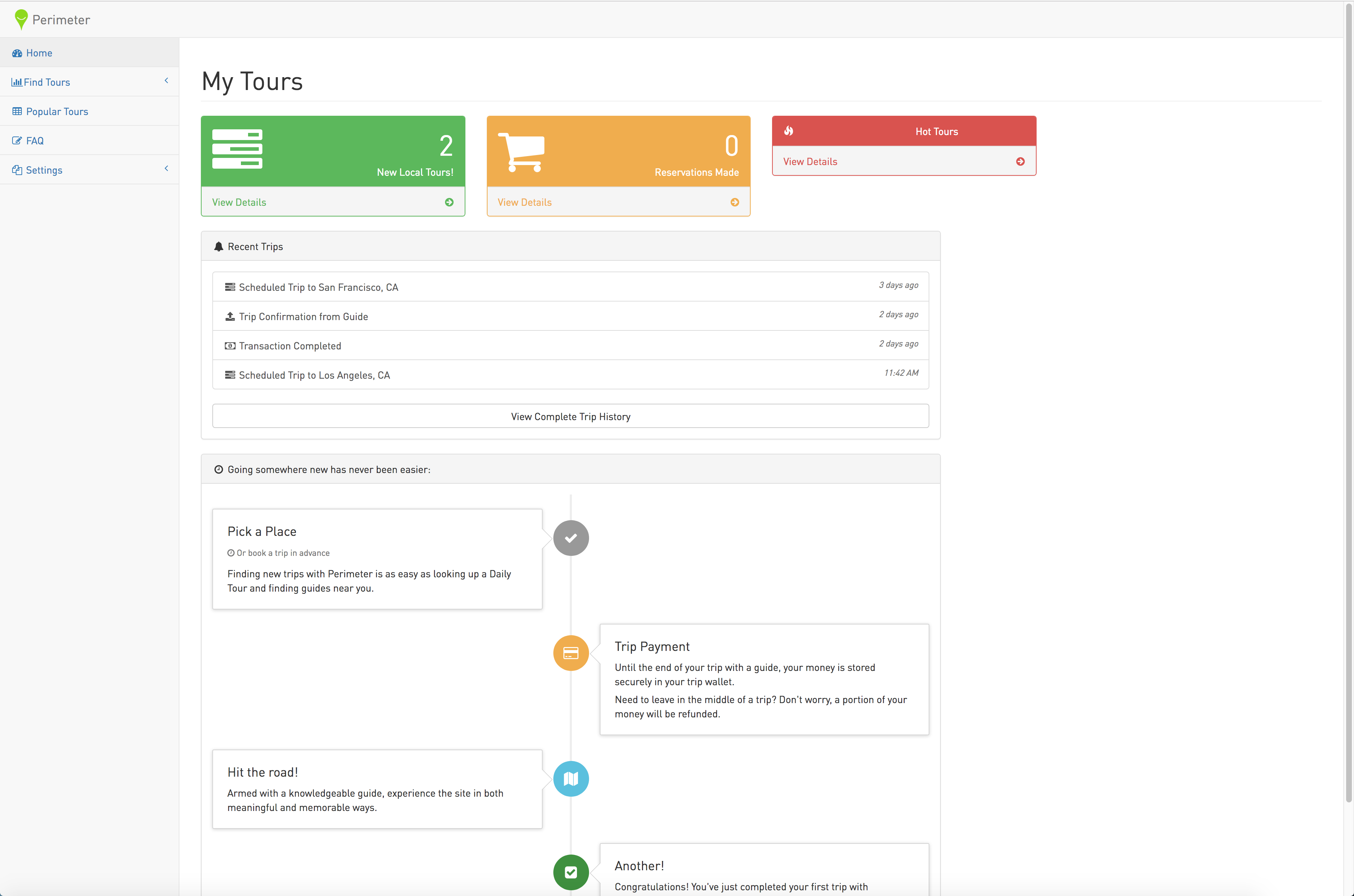Select the Home icon in the sidebar
Image resolution: width=1354 pixels, height=896 pixels.
(x=18, y=53)
